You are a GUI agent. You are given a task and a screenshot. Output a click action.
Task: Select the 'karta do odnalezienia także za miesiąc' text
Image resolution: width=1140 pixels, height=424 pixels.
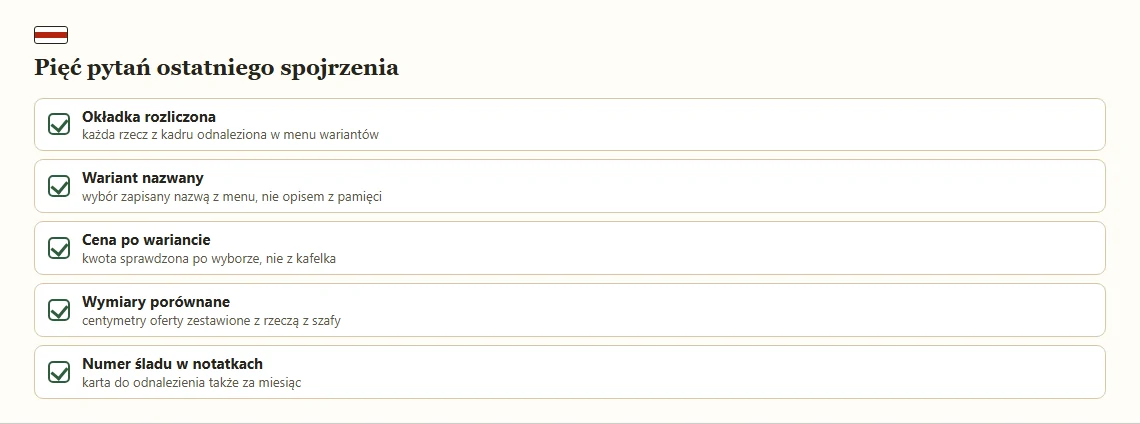[x=192, y=382]
